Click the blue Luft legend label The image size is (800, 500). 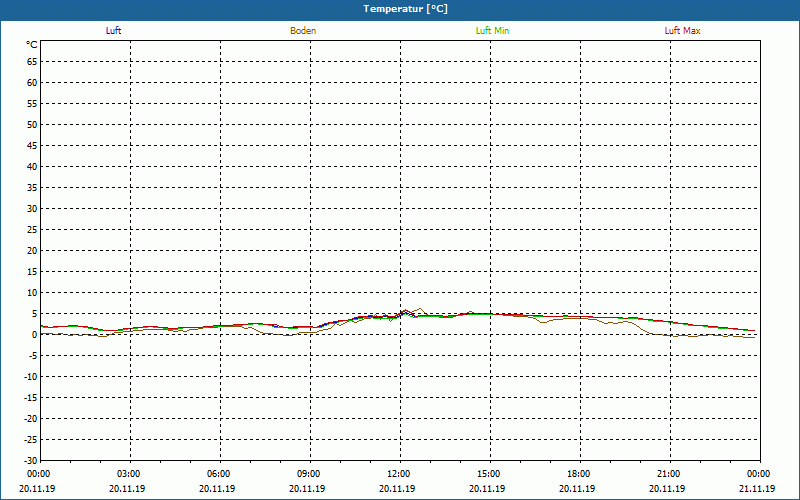(x=113, y=31)
